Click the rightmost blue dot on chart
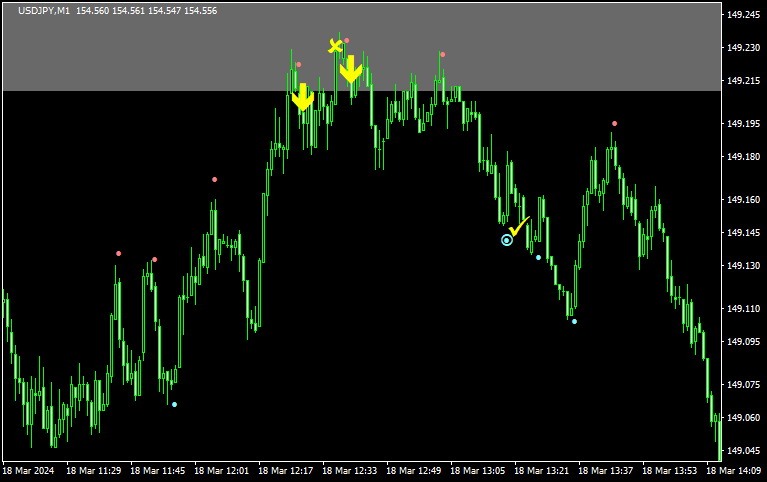This screenshot has width=767, height=482. (x=574, y=322)
